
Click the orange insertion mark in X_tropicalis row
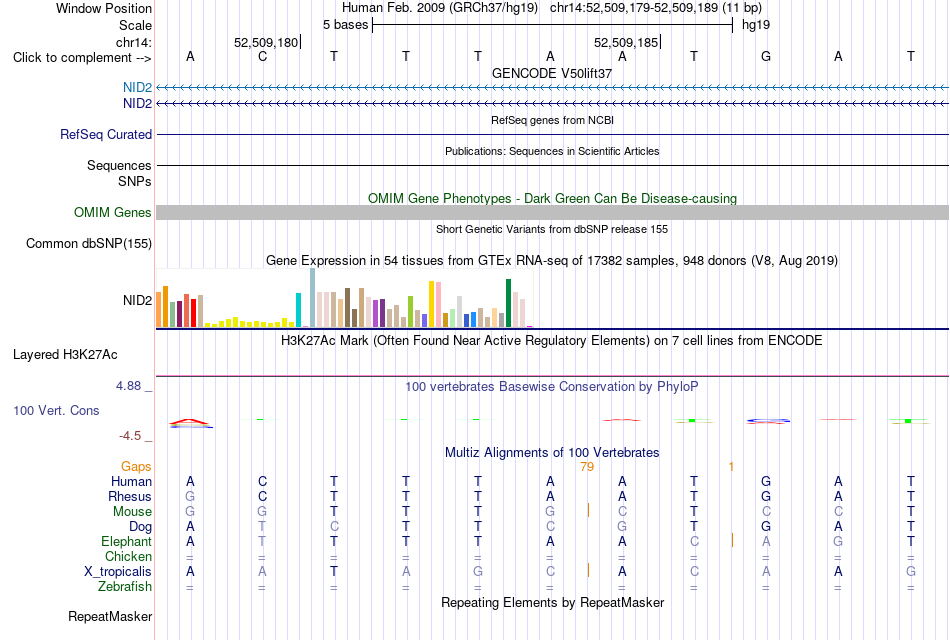[x=588, y=570]
